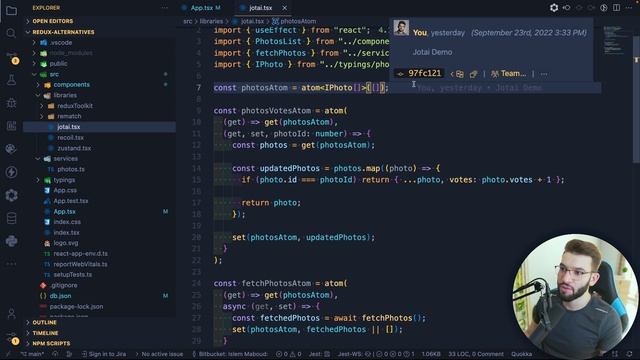The image size is (640, 360).
Task: Click No active issue in status bar
Action: (x=159, y=354)
